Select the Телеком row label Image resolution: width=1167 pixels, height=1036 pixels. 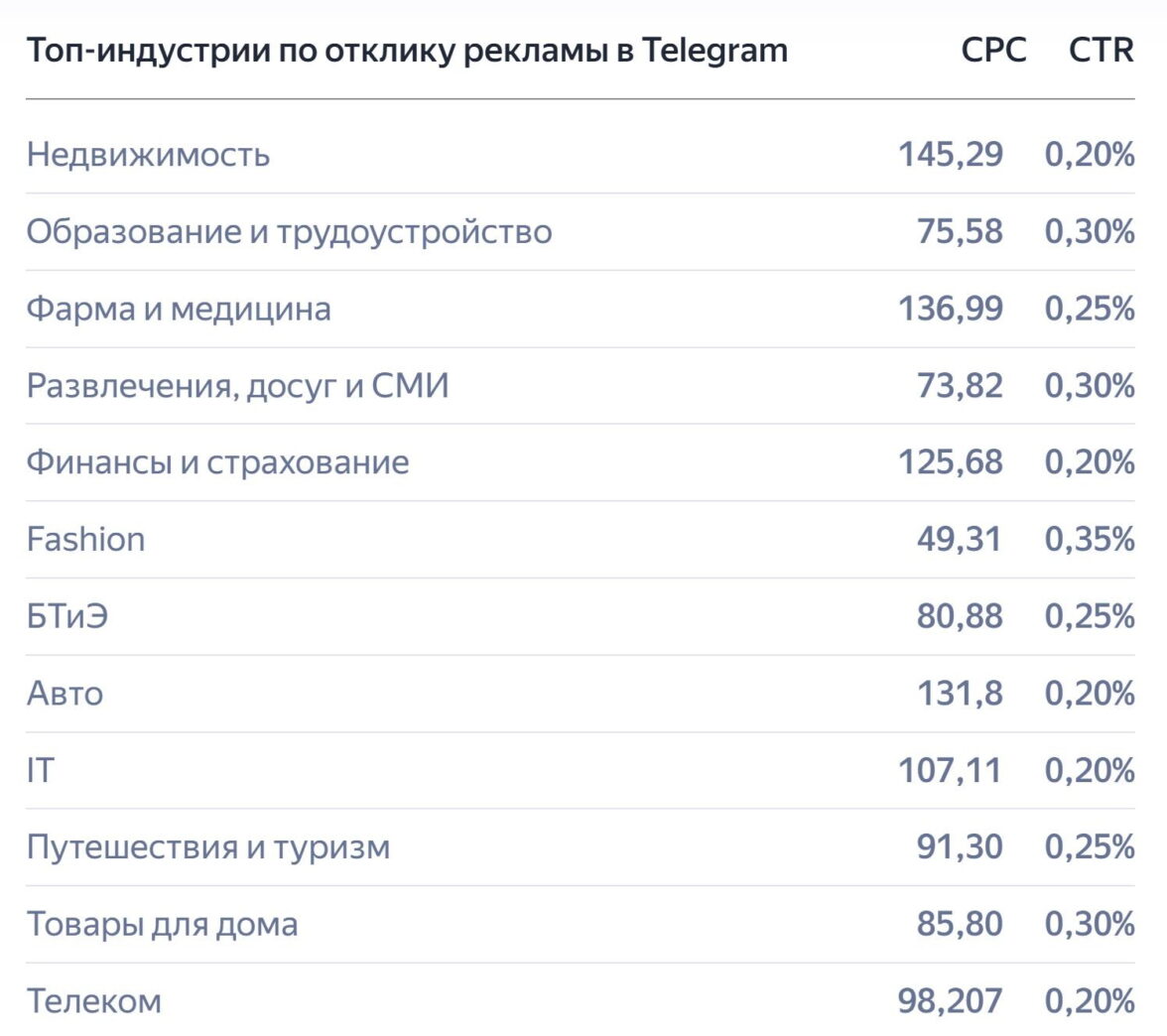93,1001
